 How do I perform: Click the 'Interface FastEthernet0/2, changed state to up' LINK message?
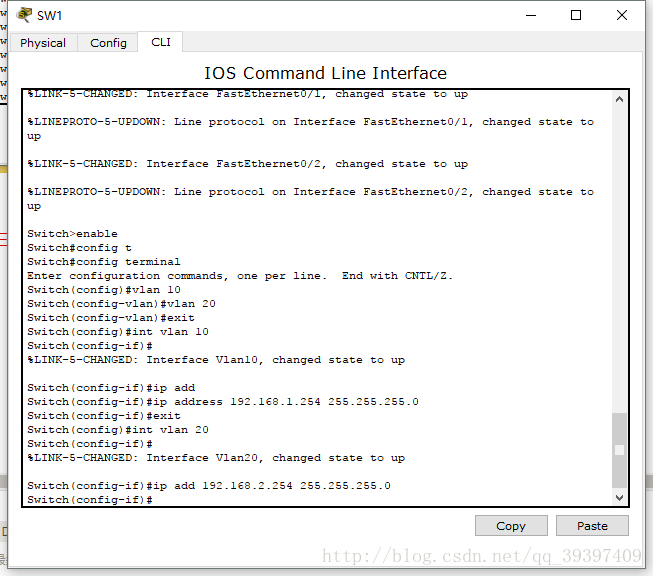(247, 164)
